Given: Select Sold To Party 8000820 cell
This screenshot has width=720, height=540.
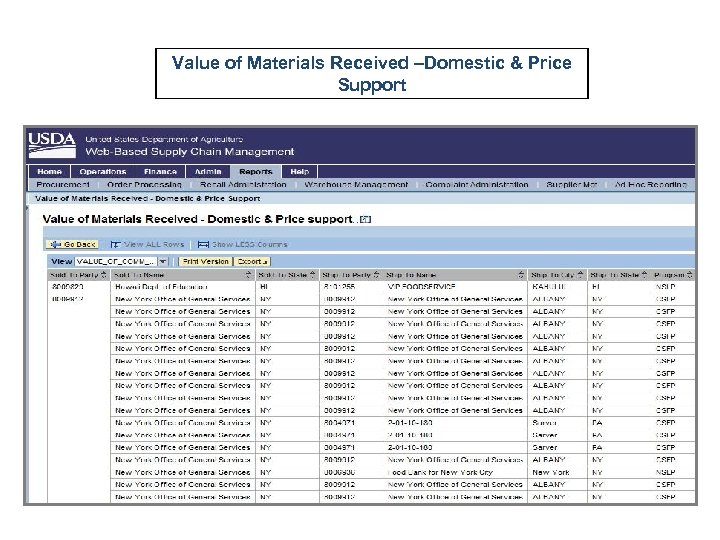Looking at the screenshot, I should [79, 287].
